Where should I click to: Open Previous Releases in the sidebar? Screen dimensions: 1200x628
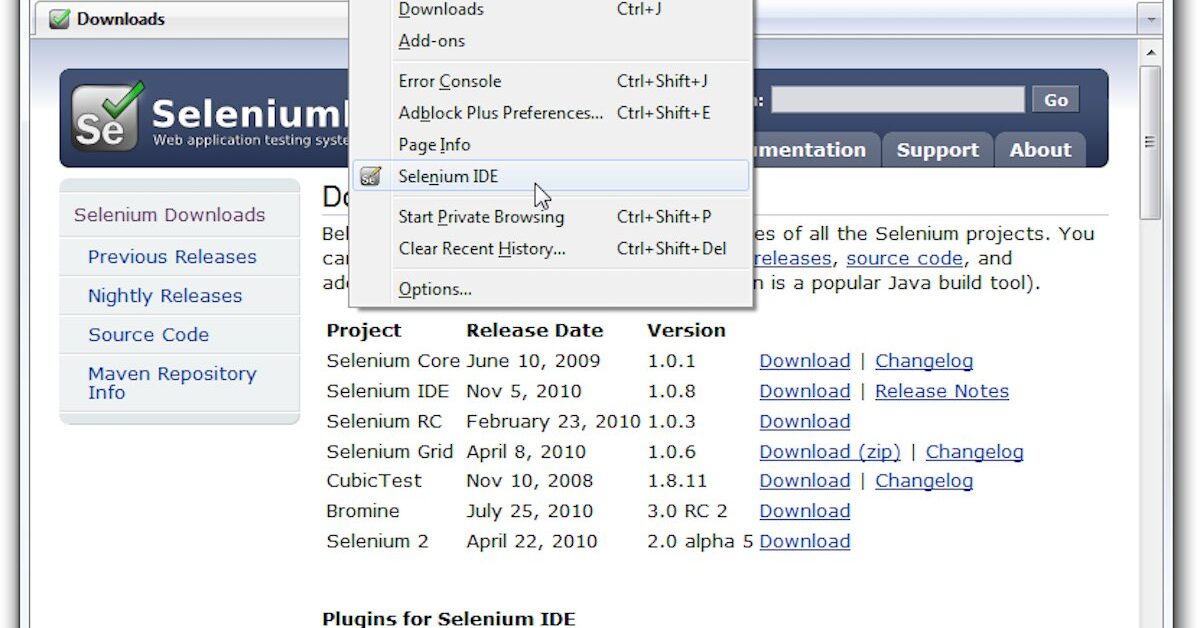172,257
